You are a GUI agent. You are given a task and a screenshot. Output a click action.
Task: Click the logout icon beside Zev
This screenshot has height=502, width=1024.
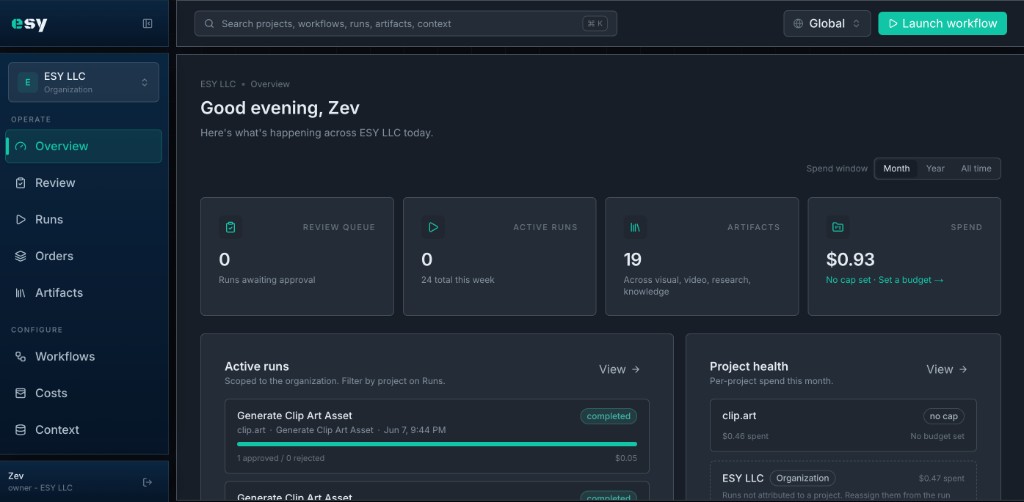click(x=148, y=482)
